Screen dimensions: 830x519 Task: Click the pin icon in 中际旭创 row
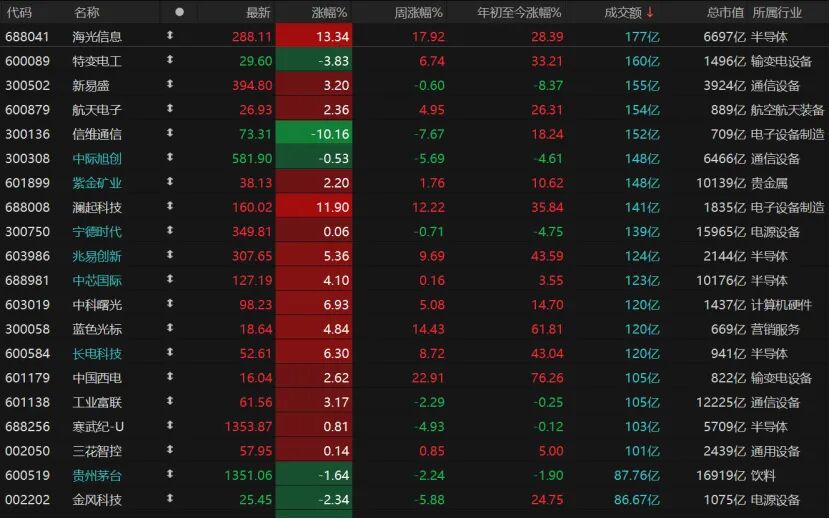click(x=170, y=157)
